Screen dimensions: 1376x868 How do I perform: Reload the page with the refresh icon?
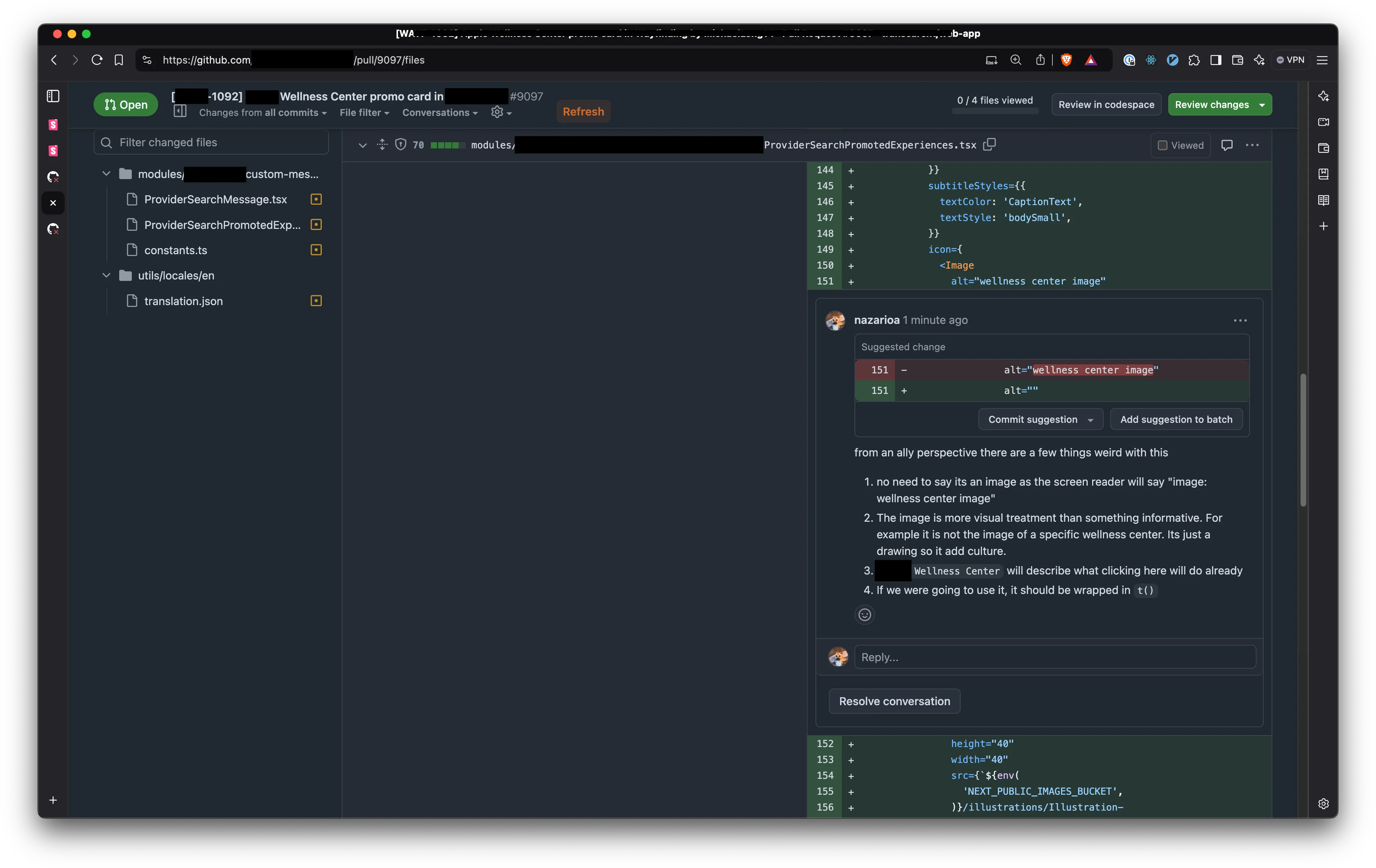click(96, 60)
